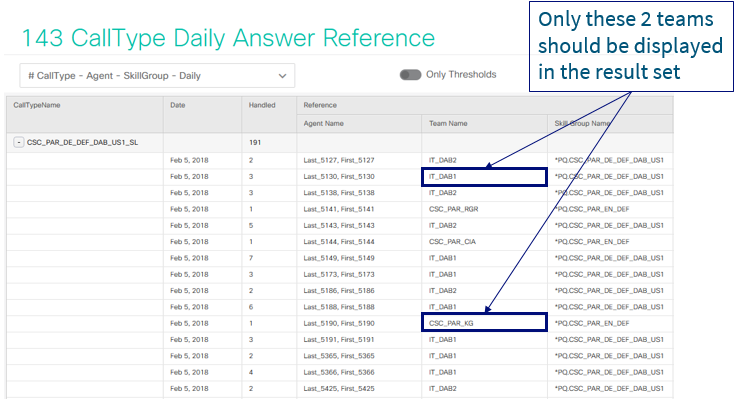The image size is (735, 402).
Task: Click the Date column header
Action: coord(178,105)
